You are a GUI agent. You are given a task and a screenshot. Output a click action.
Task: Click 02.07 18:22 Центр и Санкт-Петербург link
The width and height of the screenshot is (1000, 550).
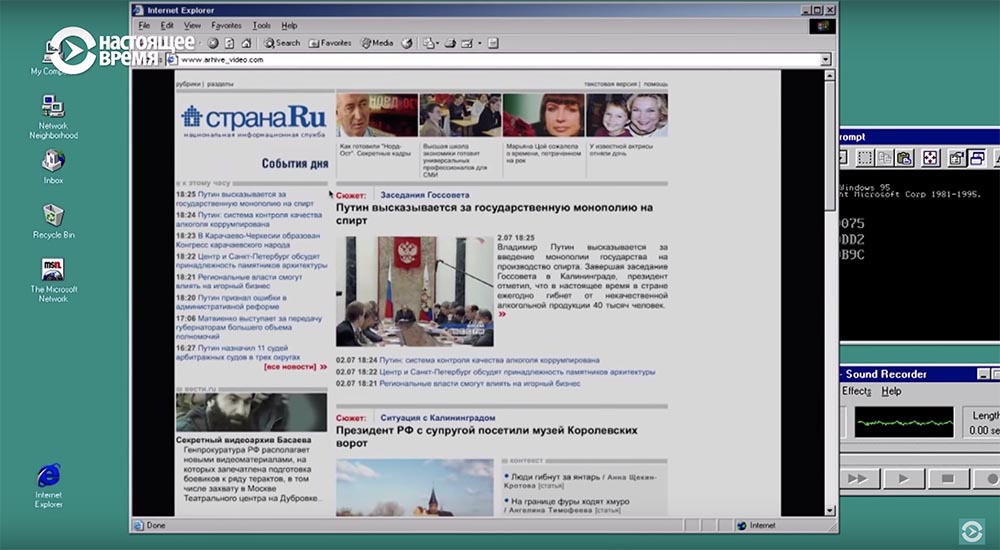(496, 372)
